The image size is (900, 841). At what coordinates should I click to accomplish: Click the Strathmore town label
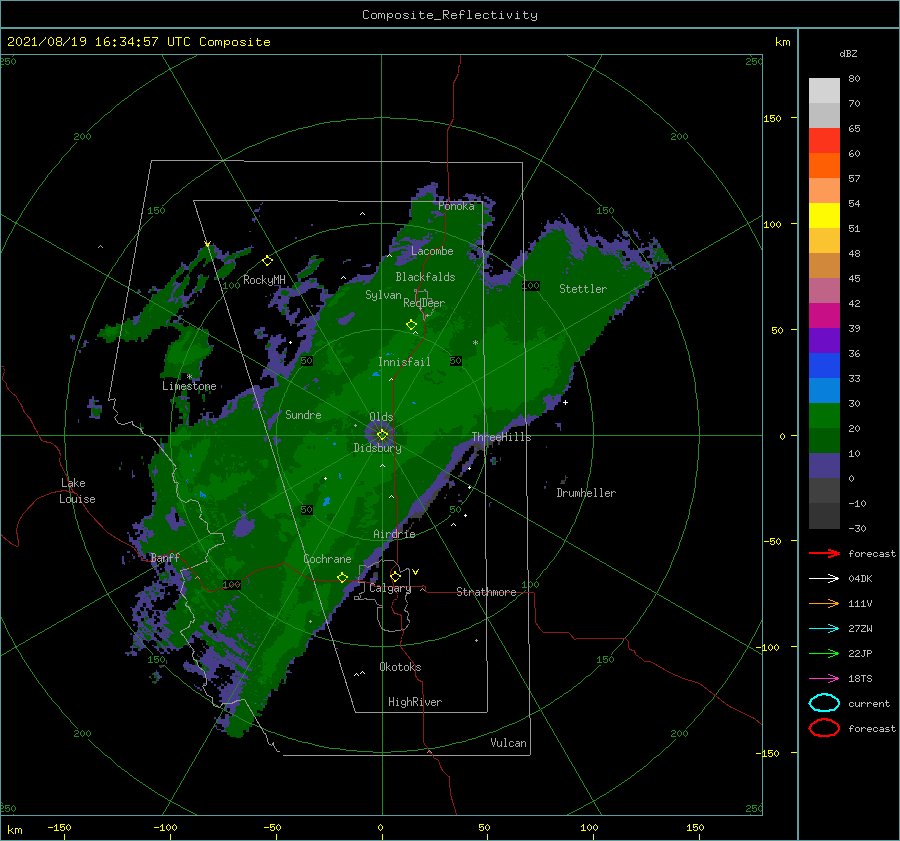pyautogui.click(x=486, y=592)
